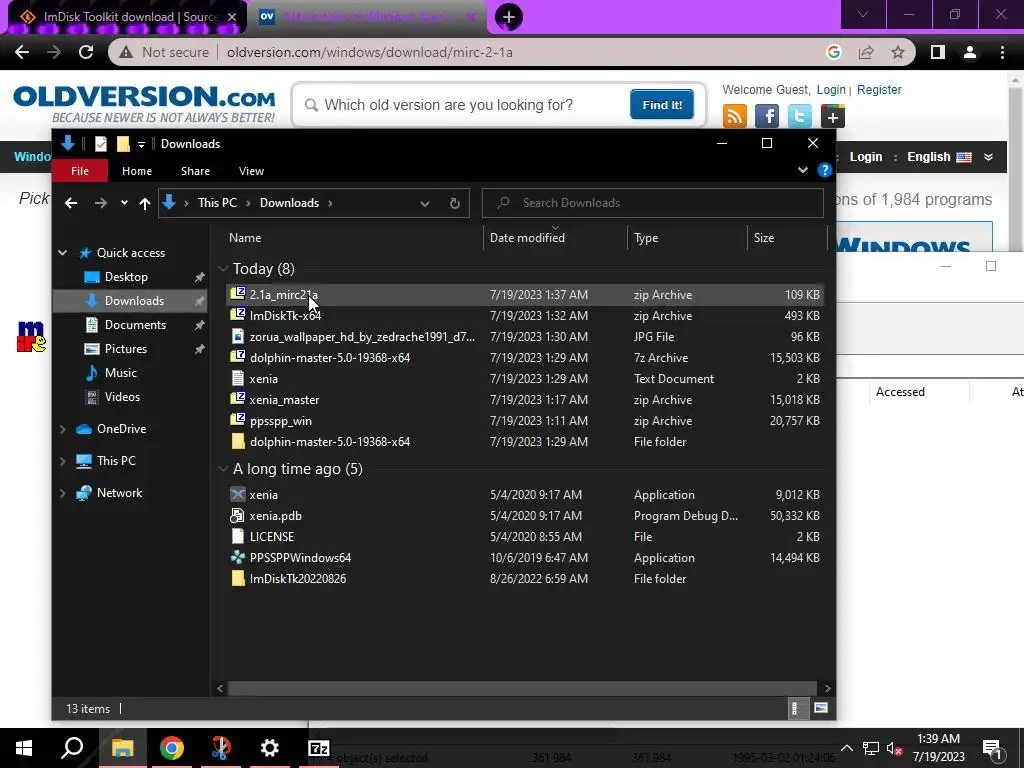Click the Chrome address bar URL
This screenshot has height=768, width=1024.
click(x=370, y=52)
